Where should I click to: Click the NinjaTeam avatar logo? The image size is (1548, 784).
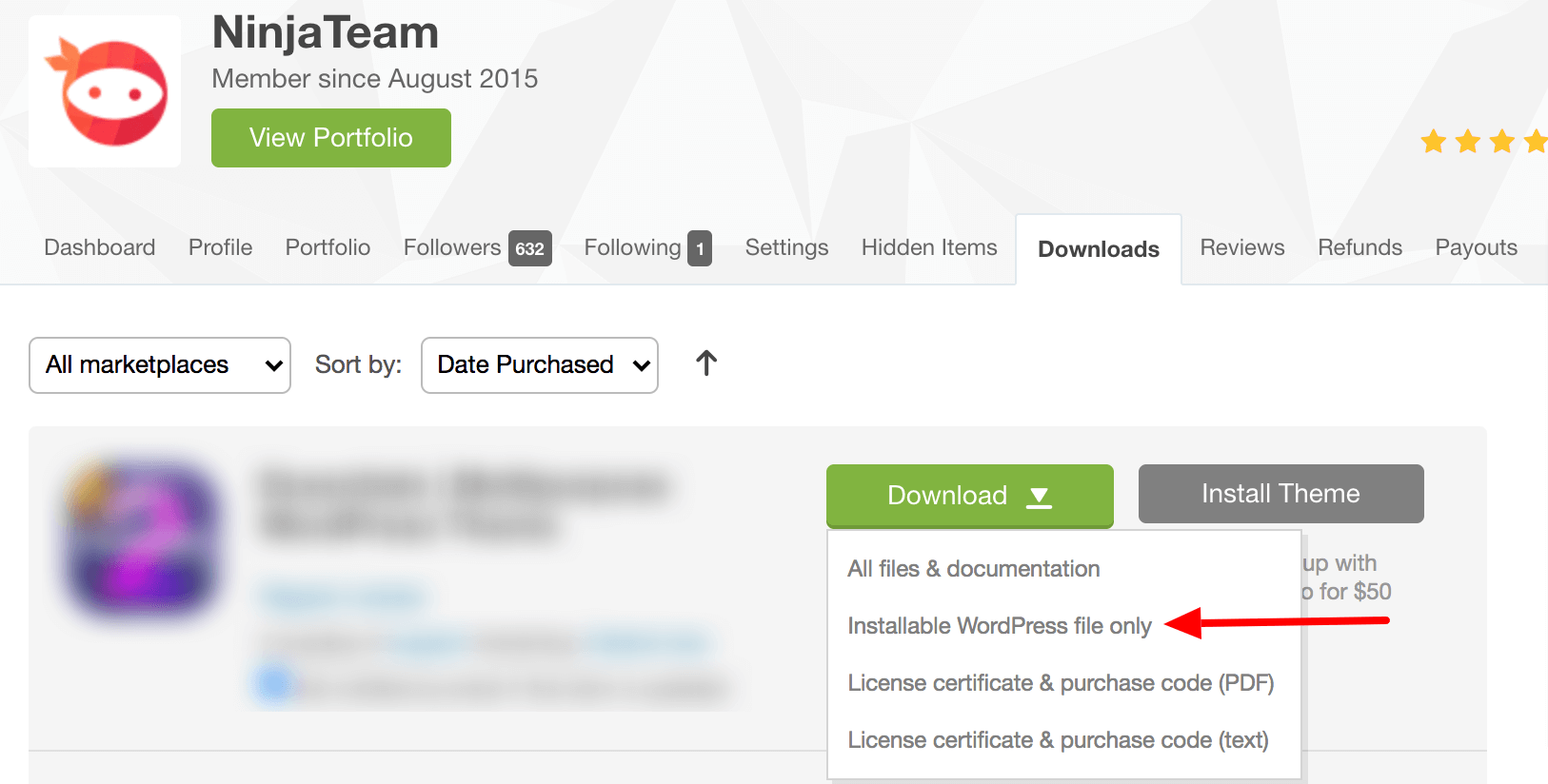(105, 91)
